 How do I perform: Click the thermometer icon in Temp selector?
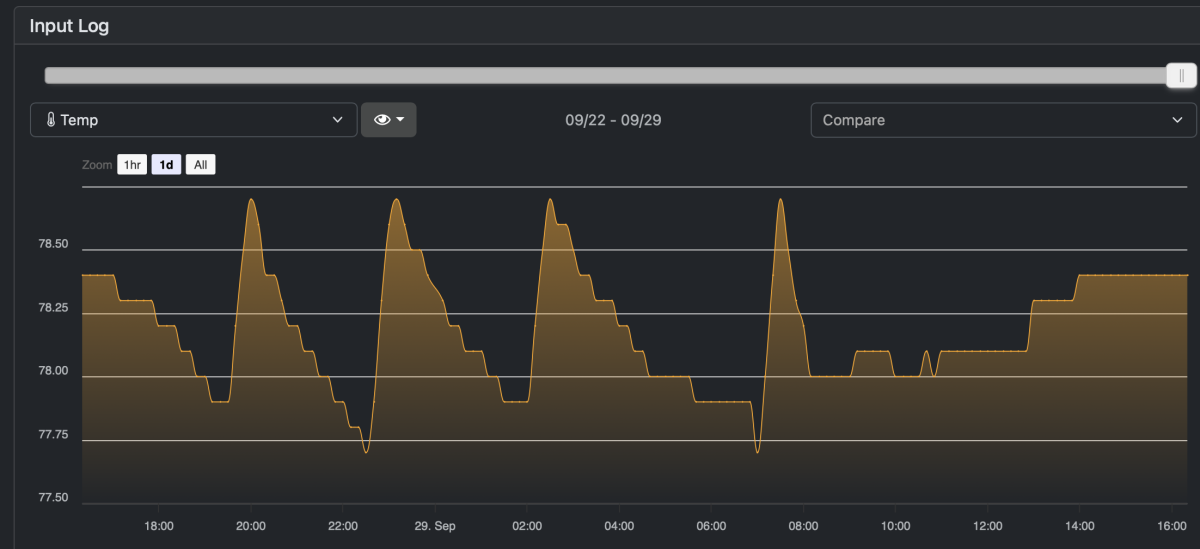point(51,120)
